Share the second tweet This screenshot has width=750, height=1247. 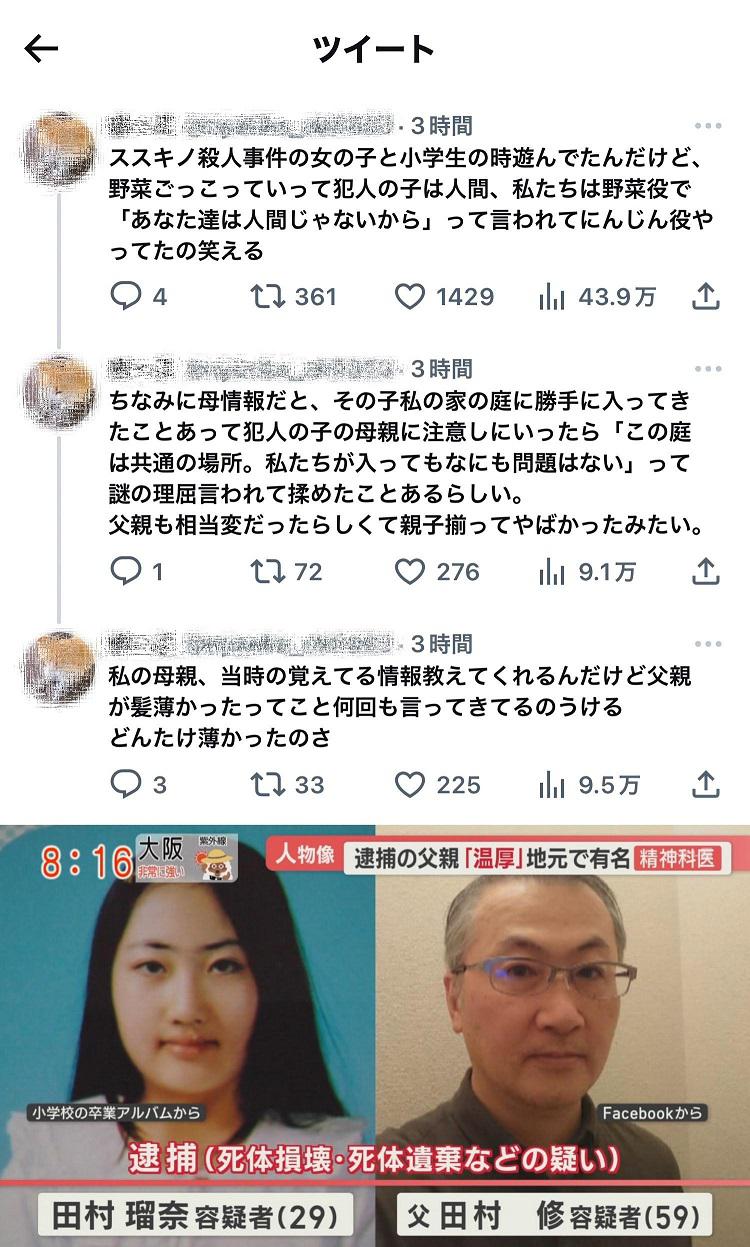[706, 571]
